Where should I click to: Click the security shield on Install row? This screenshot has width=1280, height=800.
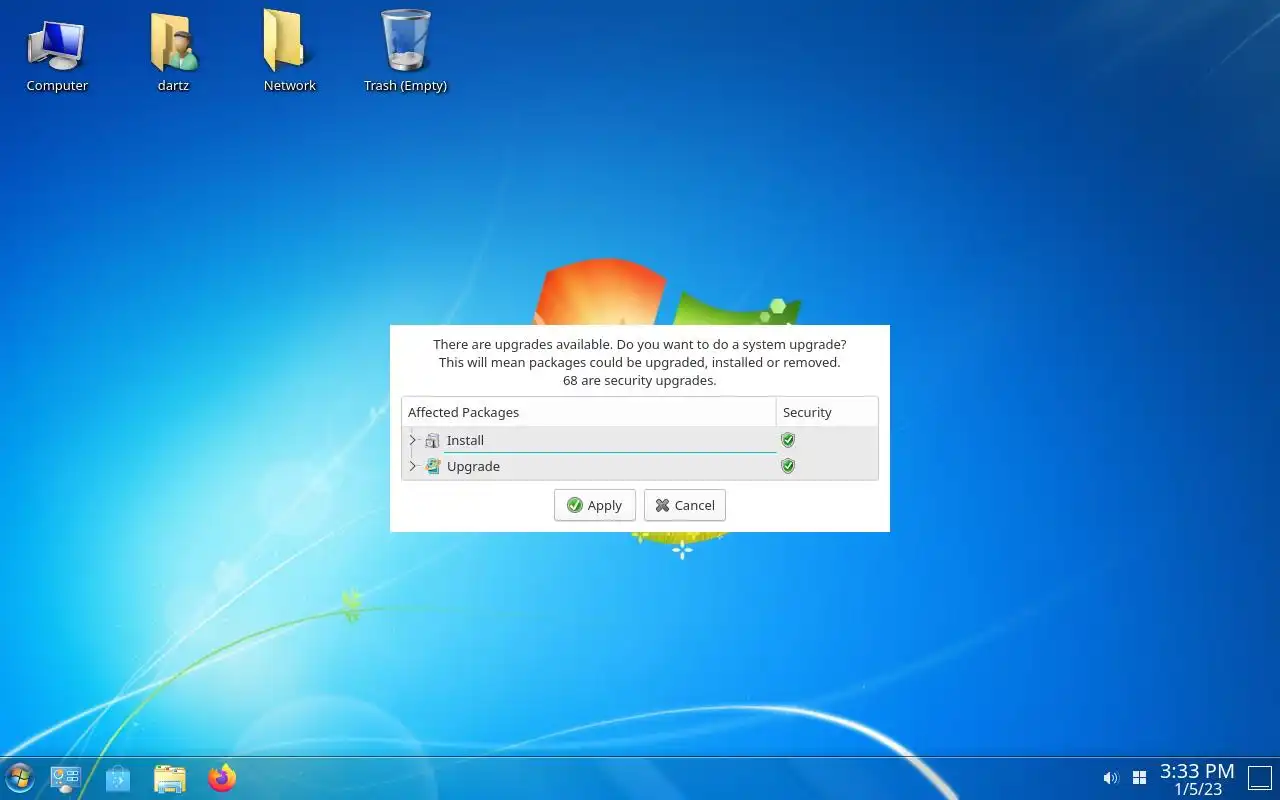point(788,440)
